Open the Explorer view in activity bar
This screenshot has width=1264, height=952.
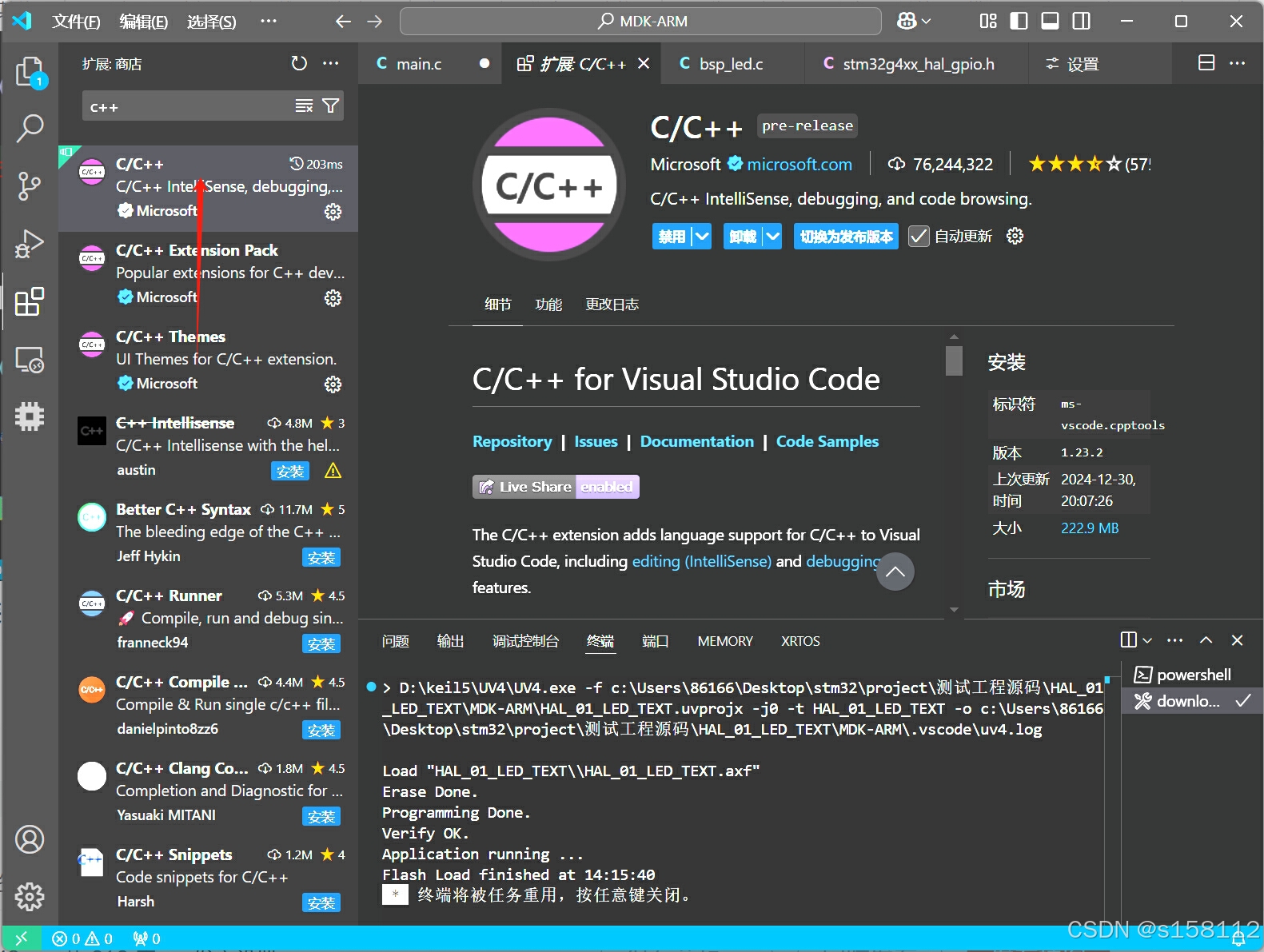pos(30,72)
